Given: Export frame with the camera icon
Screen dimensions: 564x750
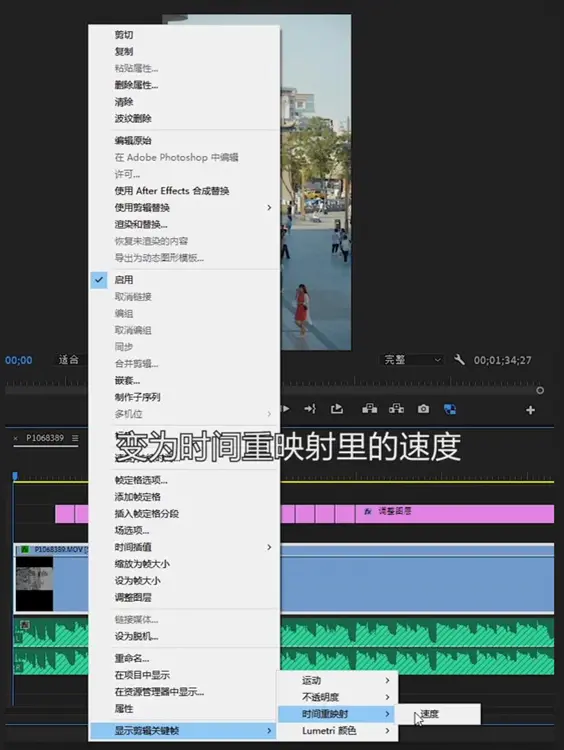Looking at the screenshot, I should (x=423, y=409).
